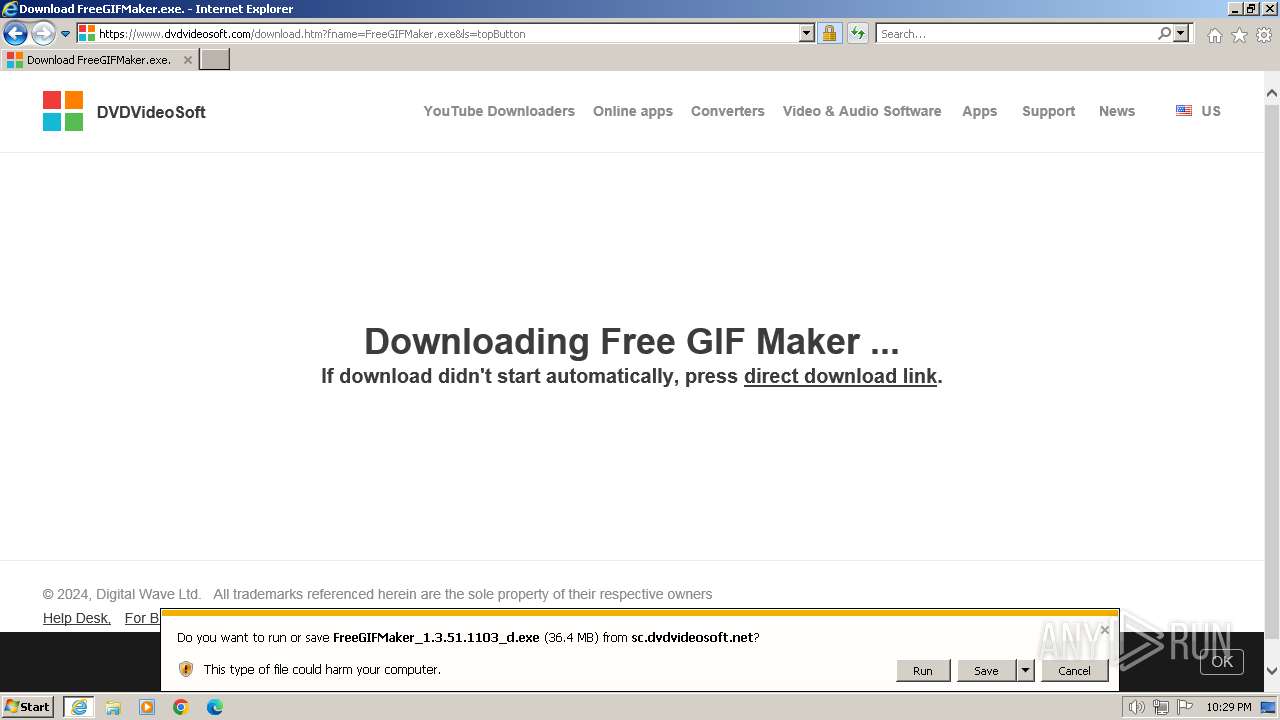This screenshot has width=1280, height=720.
Task: Click the clock showing 10:29 PM
Action: (x=1229, y=707)
